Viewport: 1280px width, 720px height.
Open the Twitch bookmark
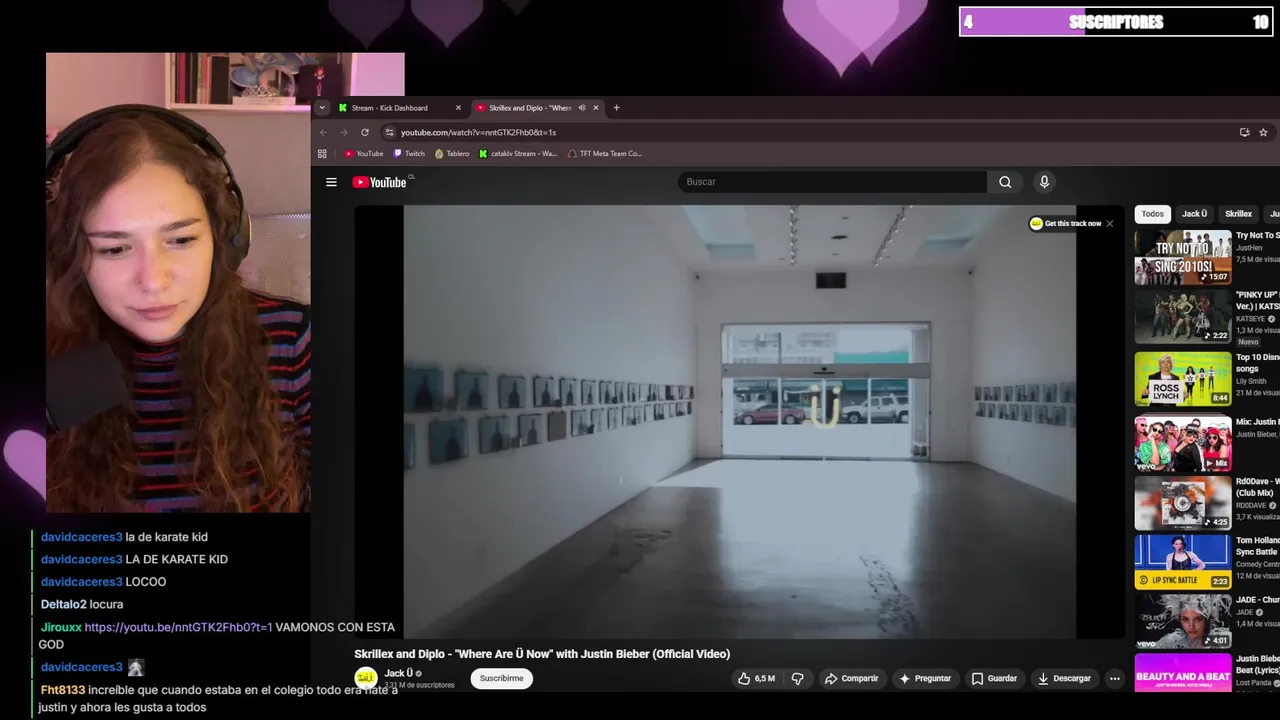pos(409,154)
